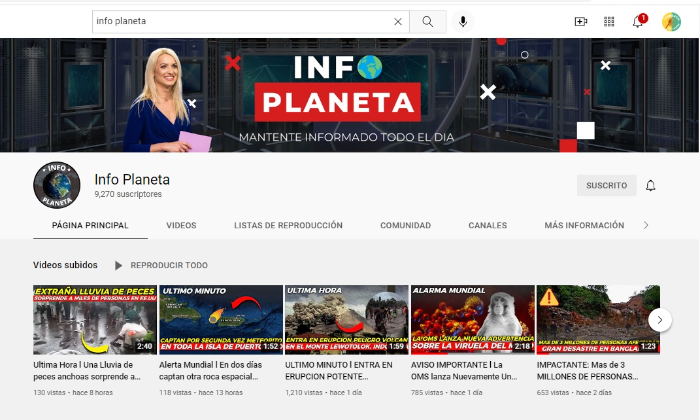The height and width of the screenshot is (420, 700).
Task: Start voice search with the microphone icon
Action: pyautogui.click(x=463, y=21)
